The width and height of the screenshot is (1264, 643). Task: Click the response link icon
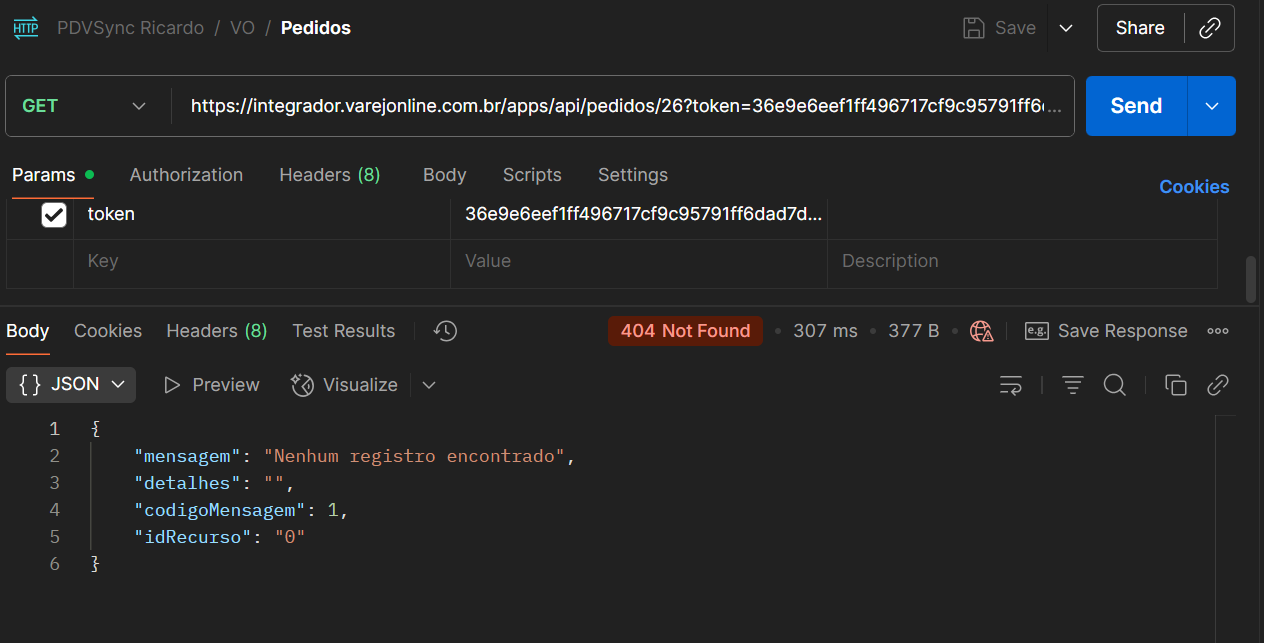pos(1217,385)
